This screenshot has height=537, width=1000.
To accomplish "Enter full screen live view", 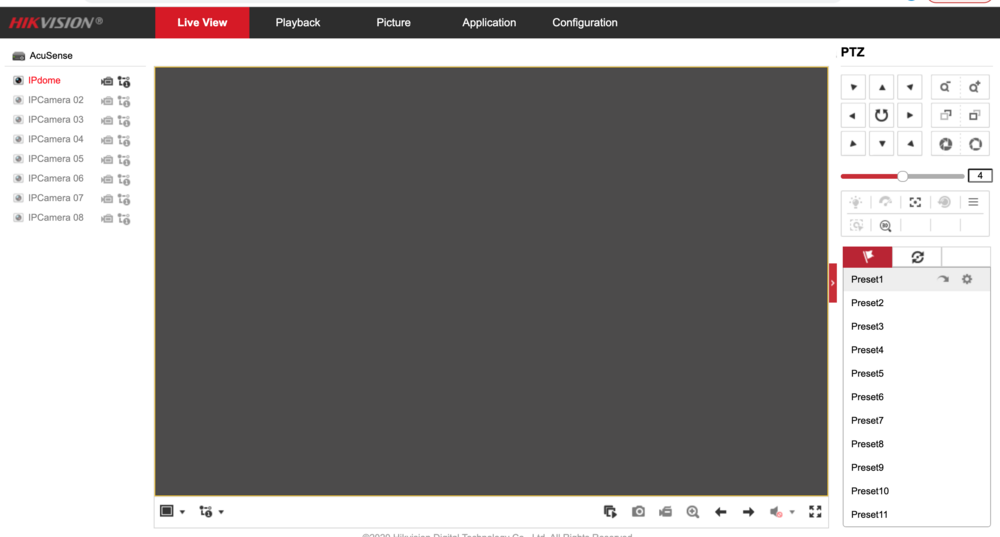I will [x=815, y=512].
